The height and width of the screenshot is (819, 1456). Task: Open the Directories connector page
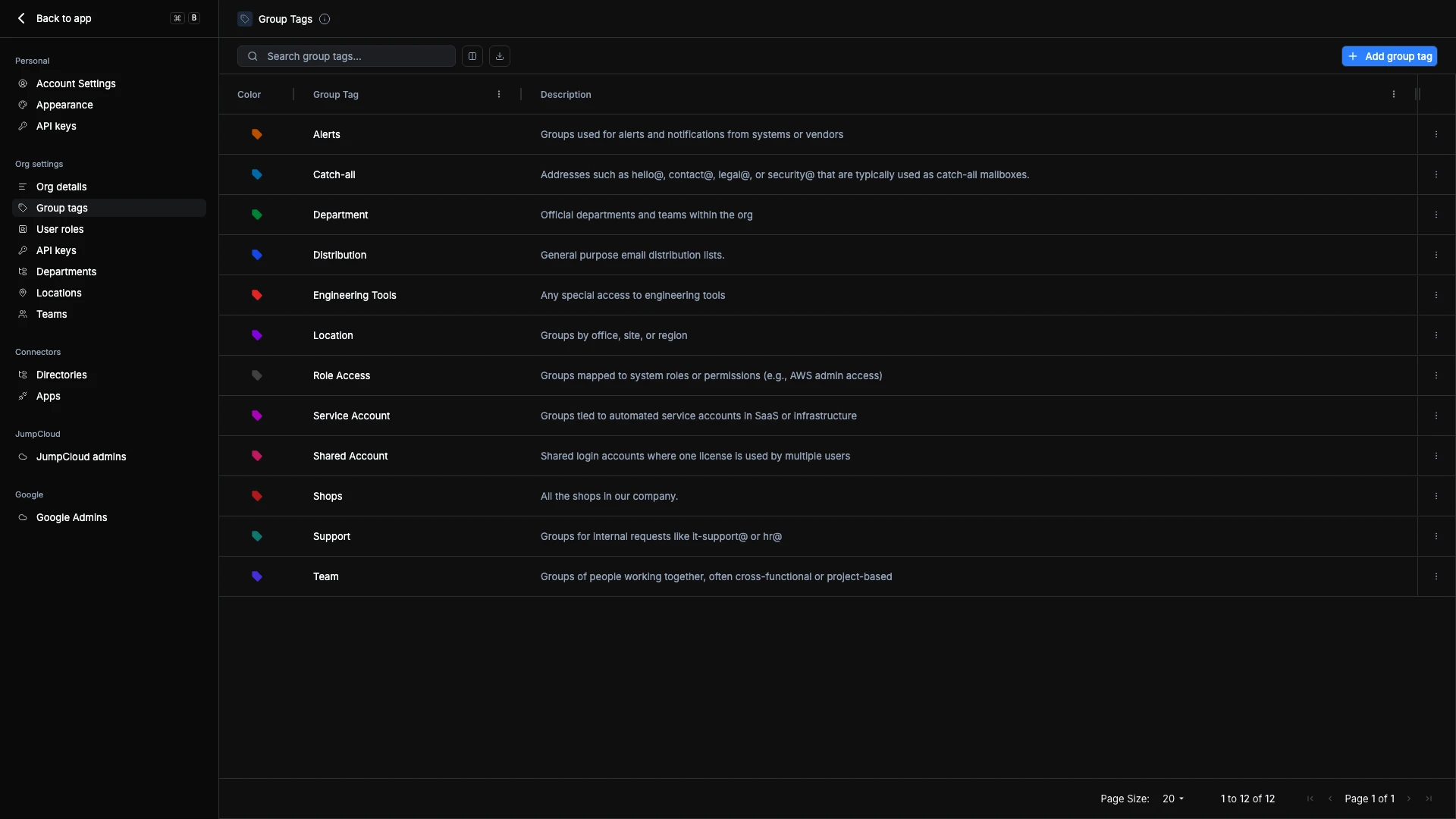click(61, 375)
